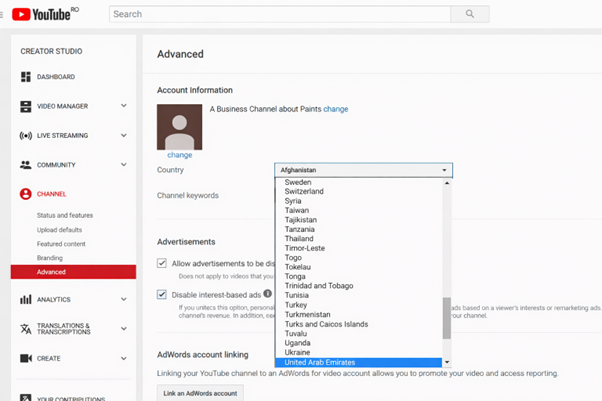This screenshot has width=602, height=401.
Task: Select Ukraine in country list
Action: coord(359,352)
